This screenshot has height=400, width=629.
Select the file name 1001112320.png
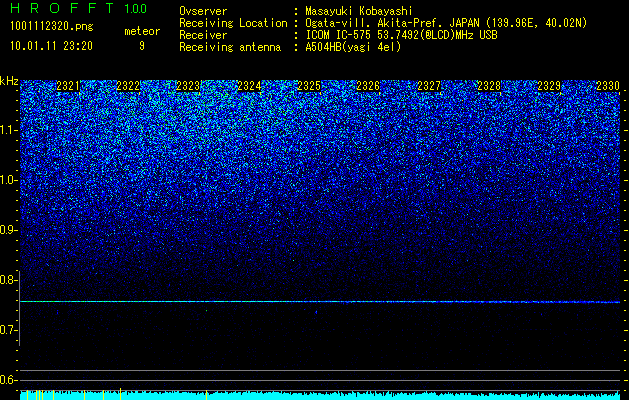pyautogui.click(x=52, y=26)
